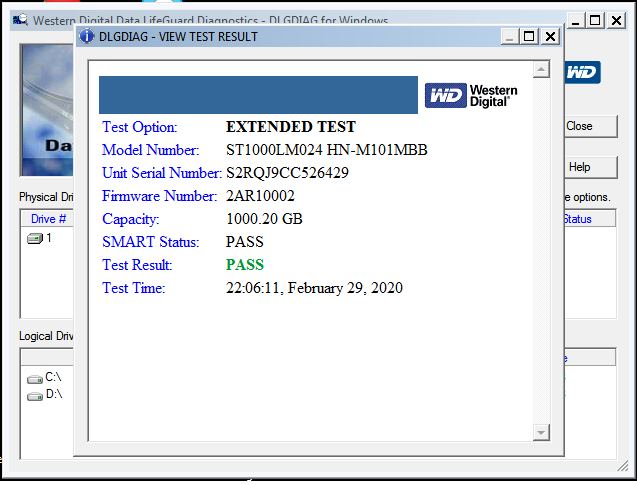Viewport: 637px width, 484px height.
Task: Click the blue banner in the report header
Action: 258,95
